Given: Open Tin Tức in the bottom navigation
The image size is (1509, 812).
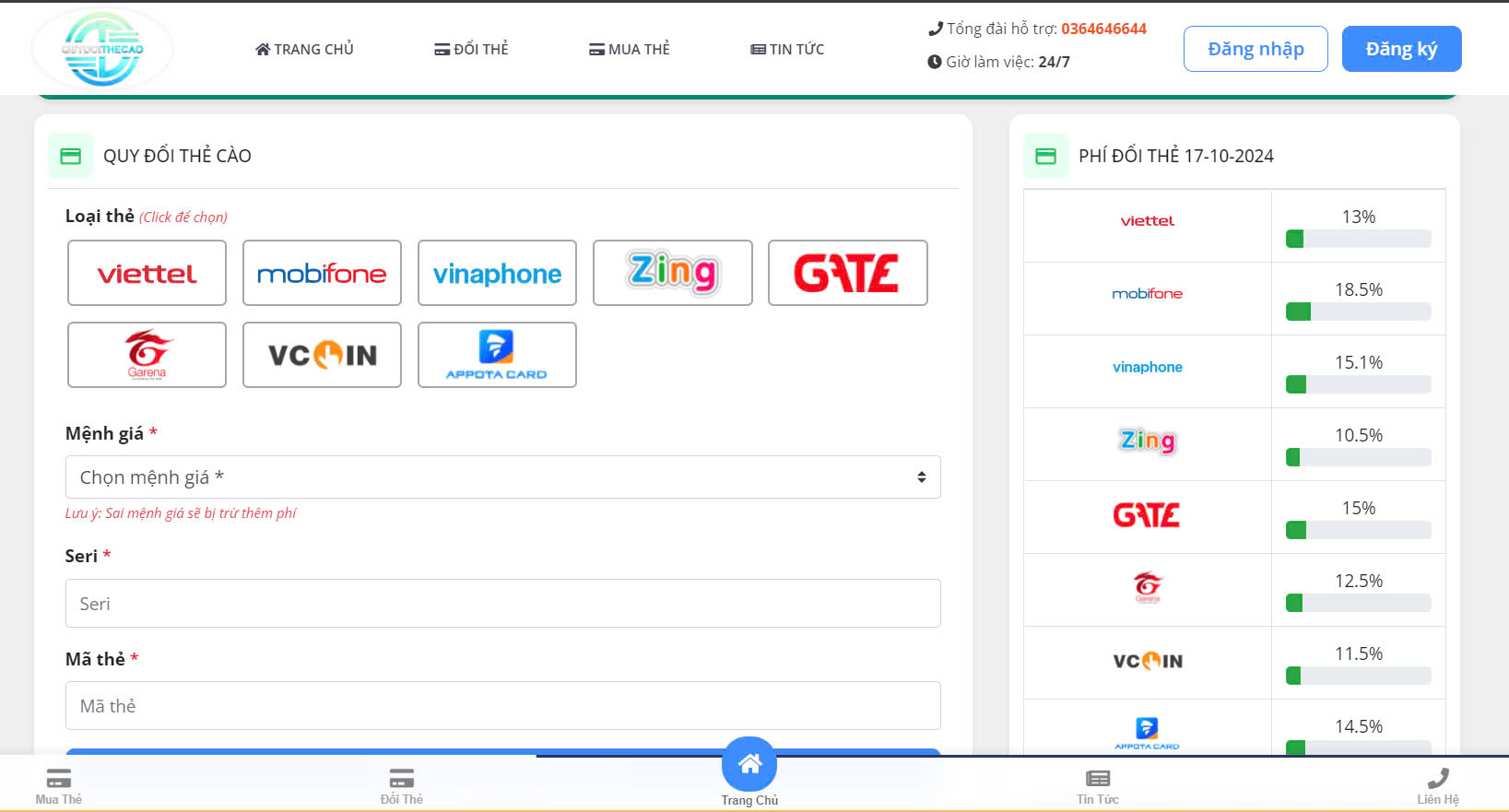Looking at the screenshot, I should coord(1098,786).
